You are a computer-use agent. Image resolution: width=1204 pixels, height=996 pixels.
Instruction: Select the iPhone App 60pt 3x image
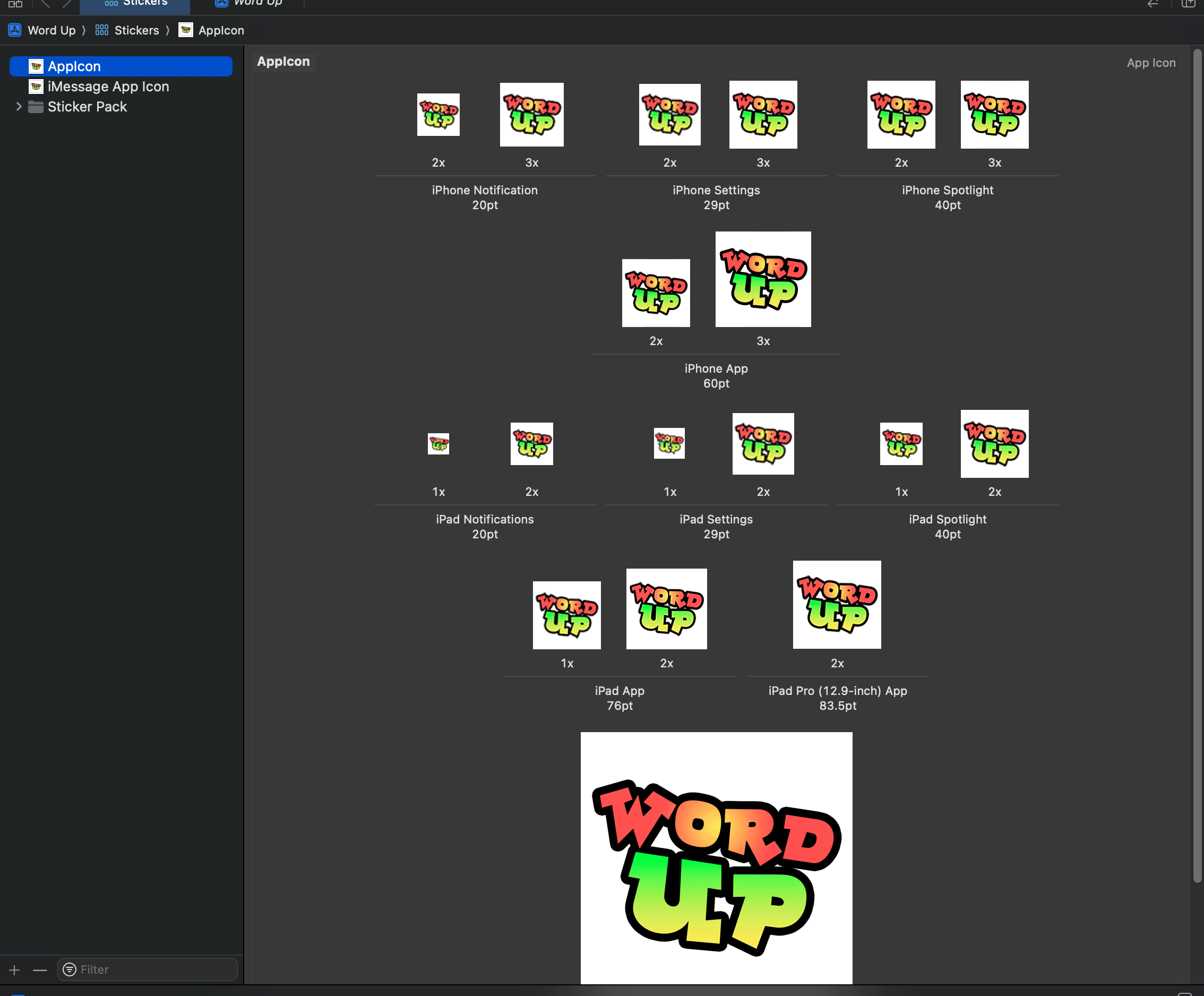pos(762,279)
